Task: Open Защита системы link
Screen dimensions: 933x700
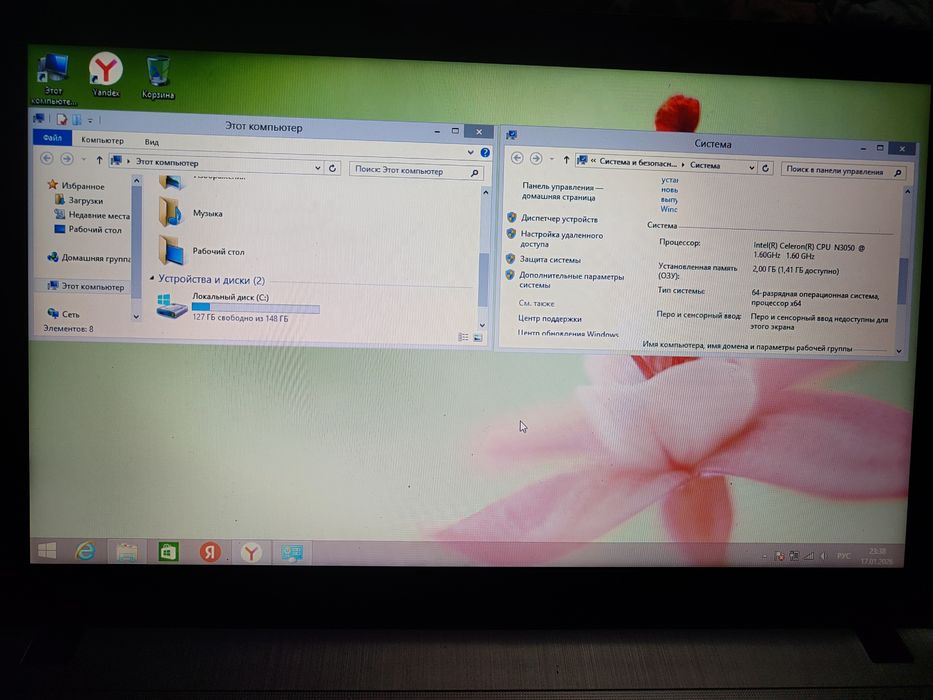Action: coord(550,260)
